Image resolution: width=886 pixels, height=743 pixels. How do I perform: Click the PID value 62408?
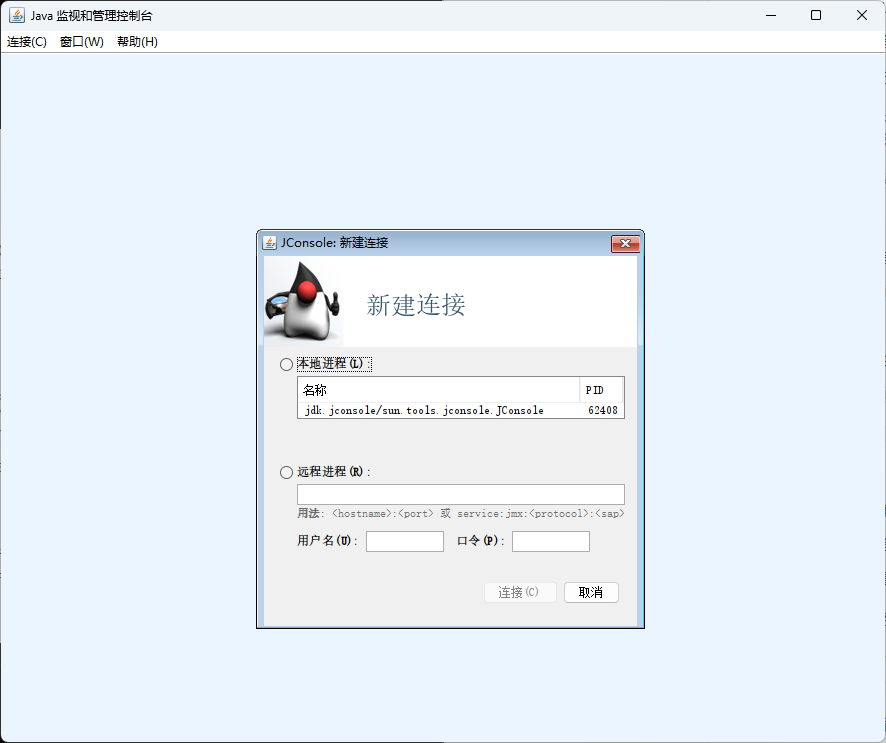[x=602, y=410]
